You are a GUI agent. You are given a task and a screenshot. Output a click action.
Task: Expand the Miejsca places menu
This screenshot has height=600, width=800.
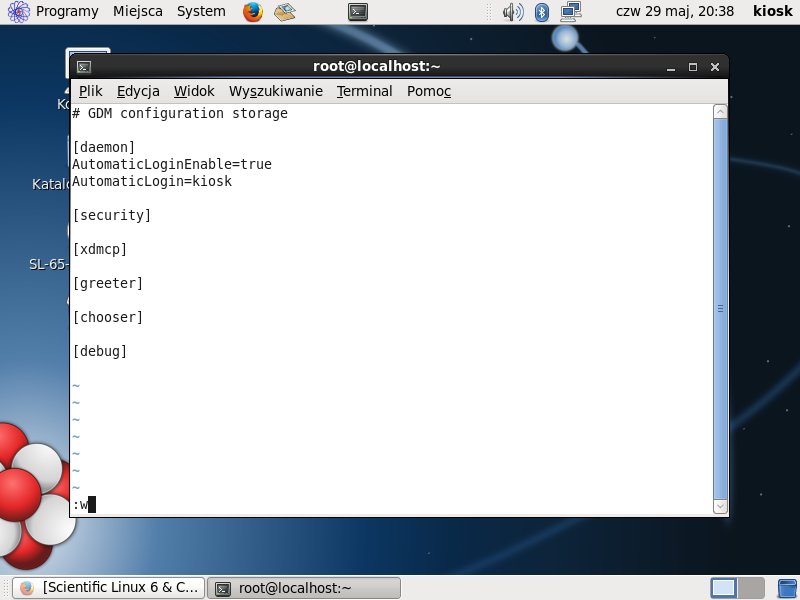[137, 12]
